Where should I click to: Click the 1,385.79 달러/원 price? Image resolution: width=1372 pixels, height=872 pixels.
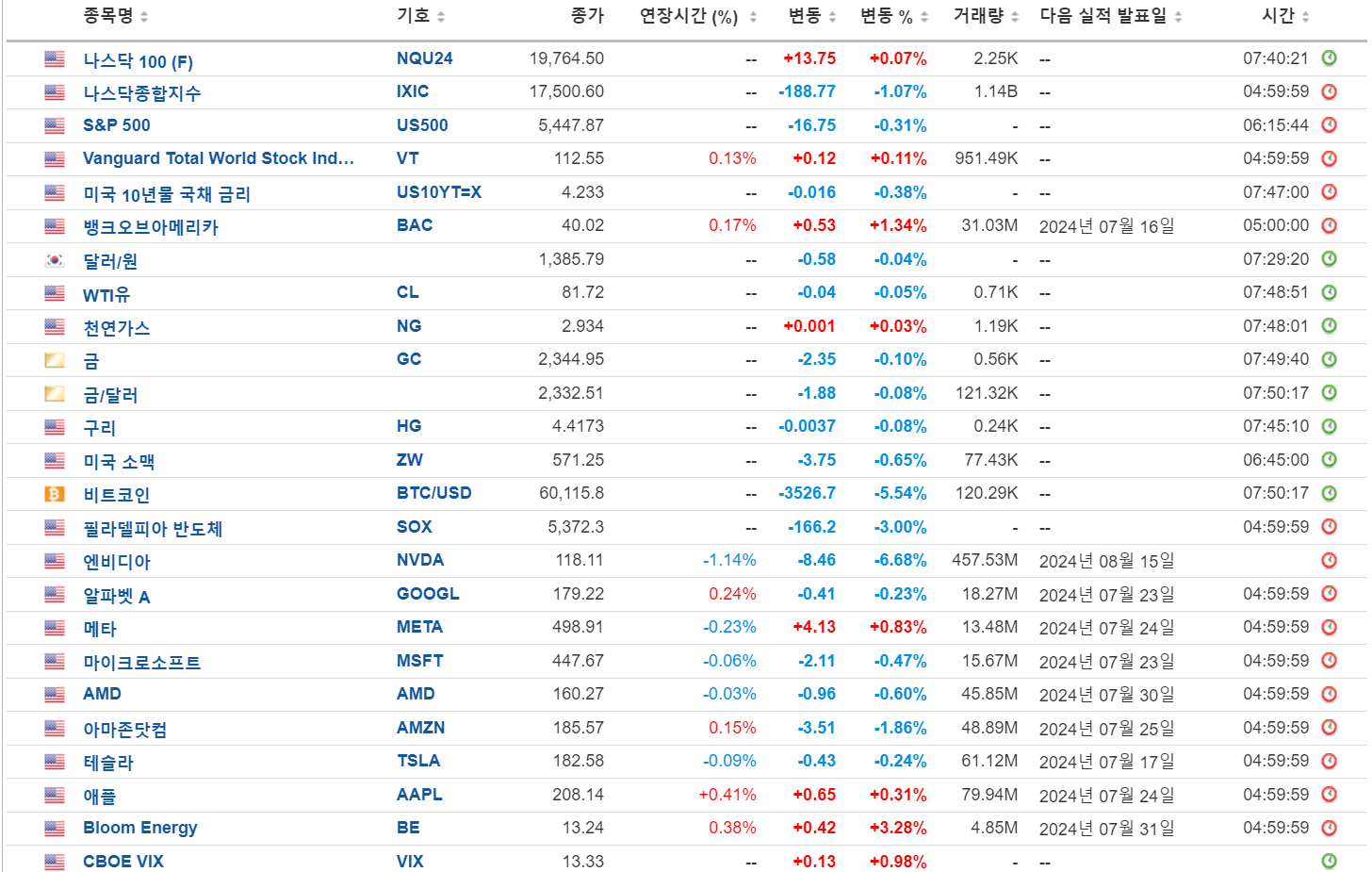(x=571, y=259)
